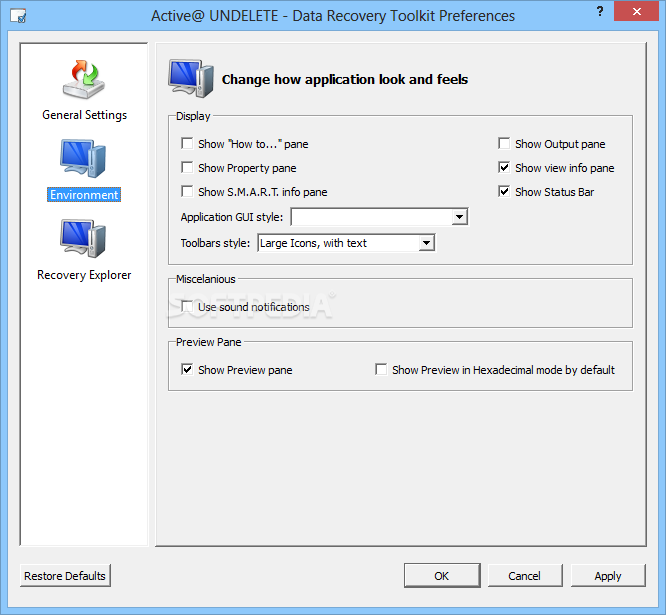Open the Recovery Explorer icon

83,238
